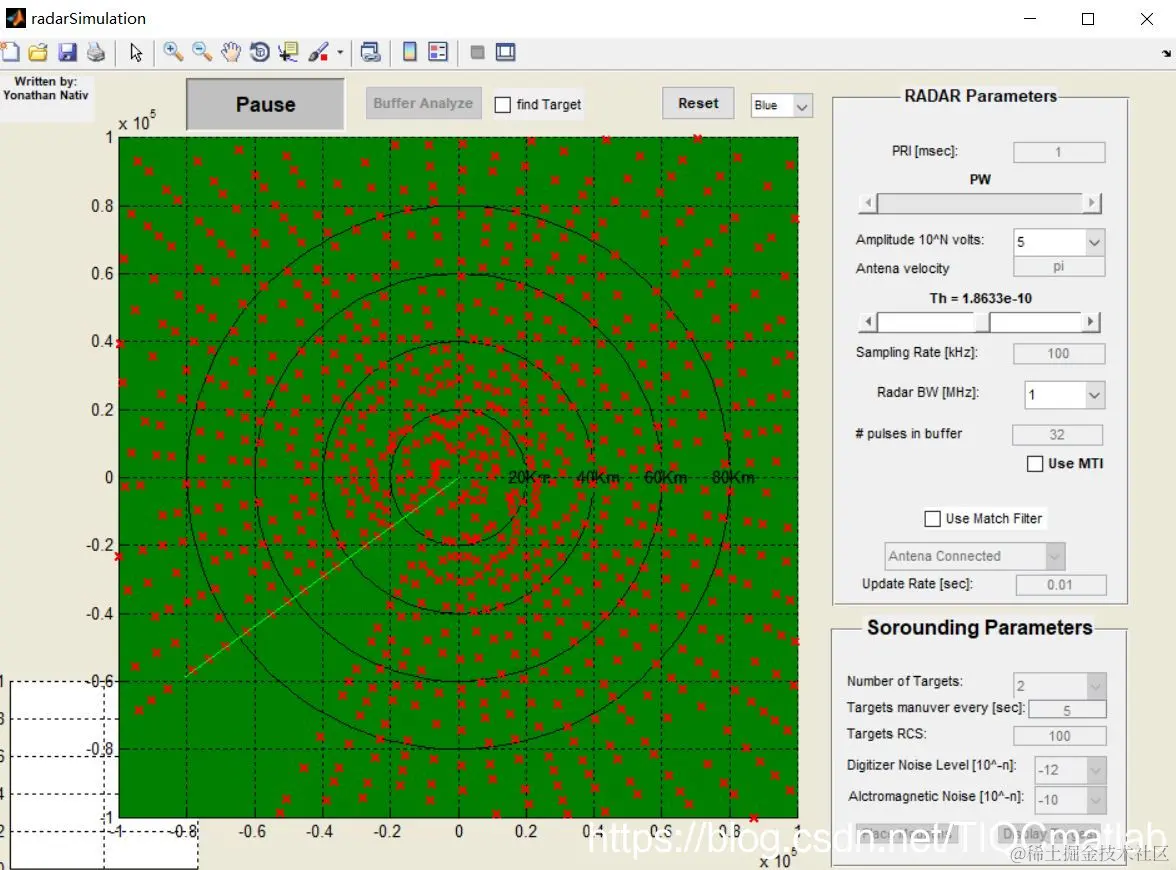Screen dimensions: 1176x870
Task: Click the 20Km range ring label
Action: pyautogui.click(x=529, y=478)
